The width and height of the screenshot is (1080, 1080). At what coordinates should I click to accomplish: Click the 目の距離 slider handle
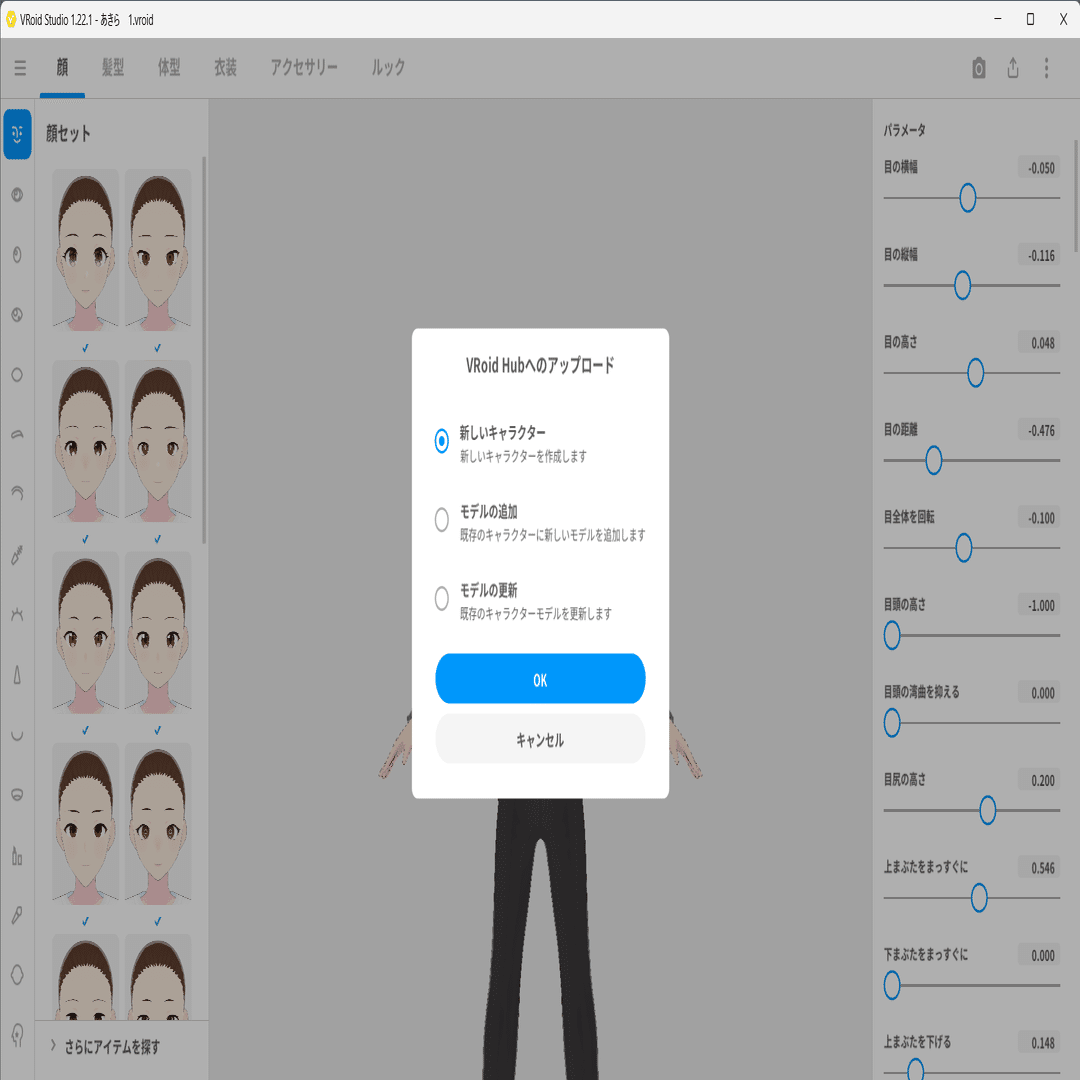click(933, 460)
